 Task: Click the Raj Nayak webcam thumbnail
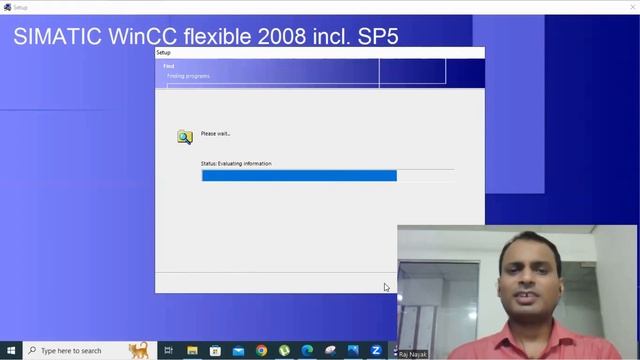pyautogui.click(x=517, y=292)
